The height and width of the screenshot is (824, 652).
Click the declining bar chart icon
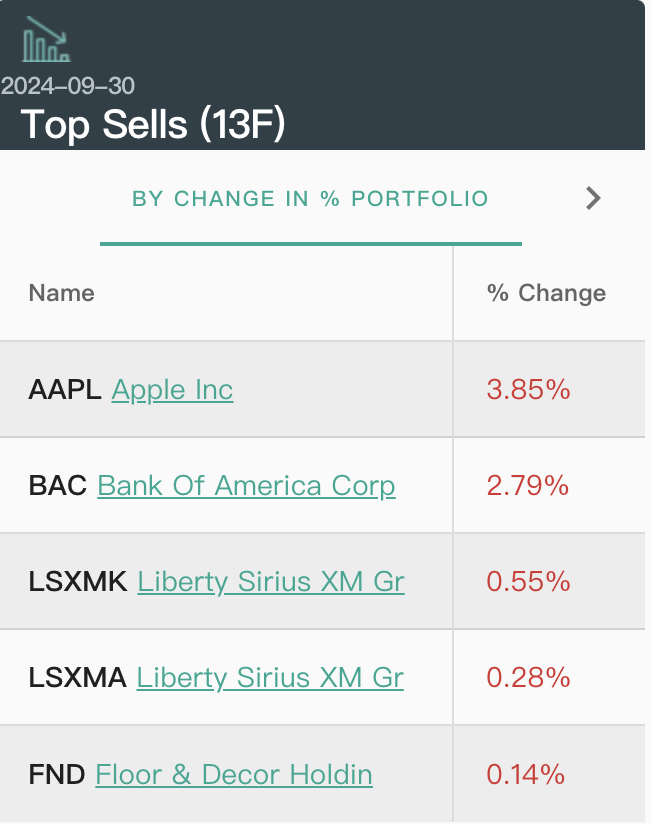tap(46, 40)
